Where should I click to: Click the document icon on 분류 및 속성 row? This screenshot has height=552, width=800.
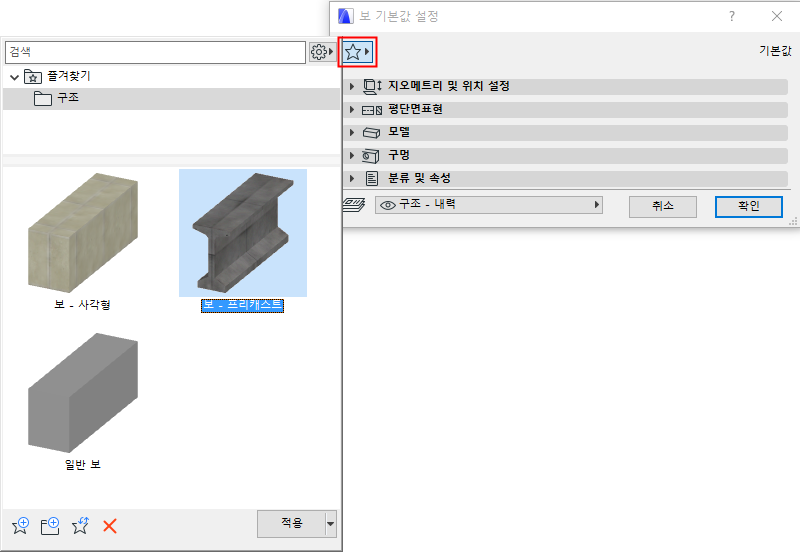point(372,178)
